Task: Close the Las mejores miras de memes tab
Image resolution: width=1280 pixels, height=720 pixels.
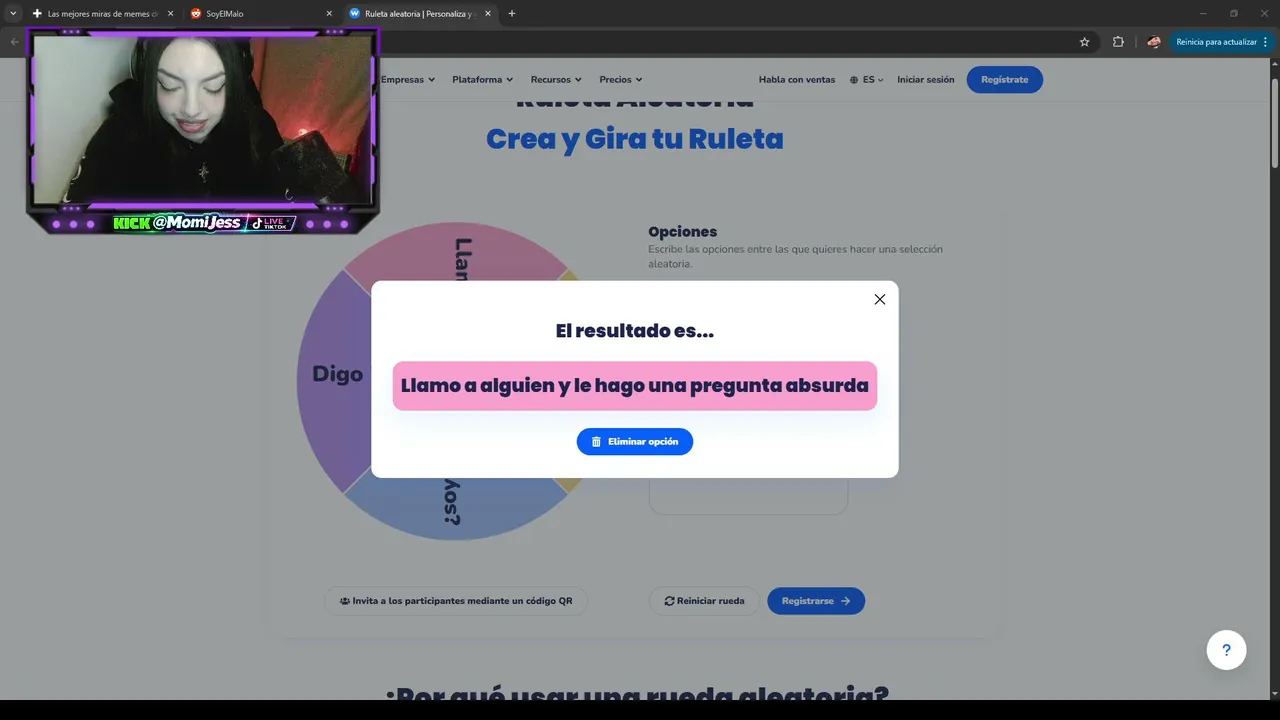Action: 170,14
